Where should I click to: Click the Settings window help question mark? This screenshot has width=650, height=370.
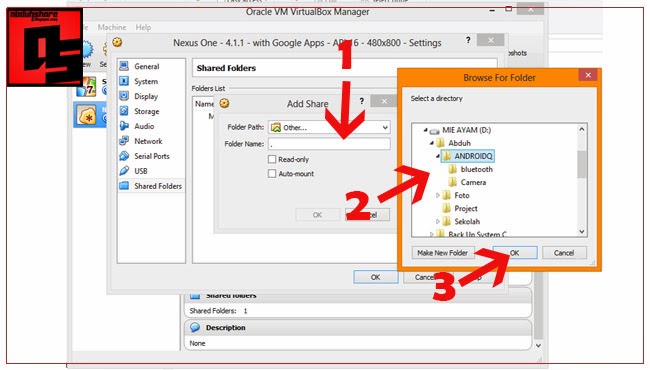tap(468, 40)
